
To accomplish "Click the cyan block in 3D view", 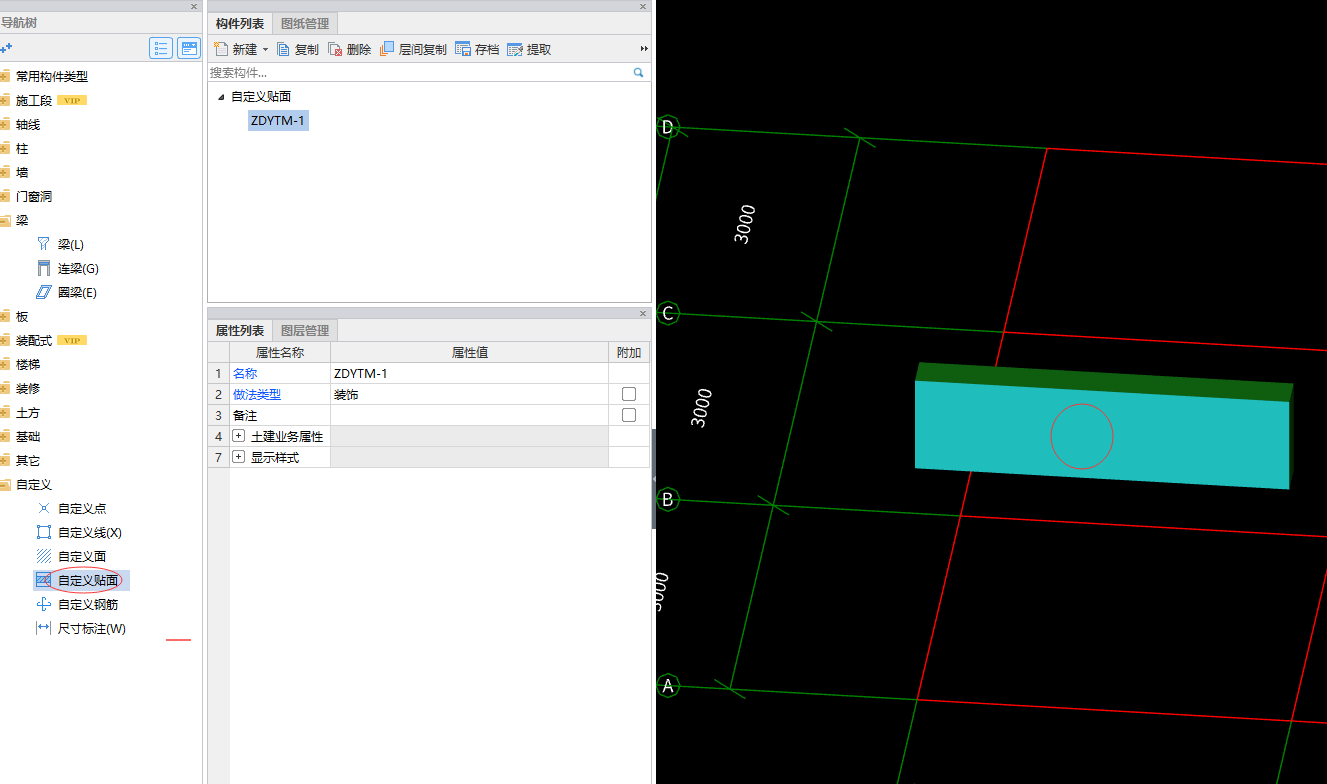I will (1100, 434).
